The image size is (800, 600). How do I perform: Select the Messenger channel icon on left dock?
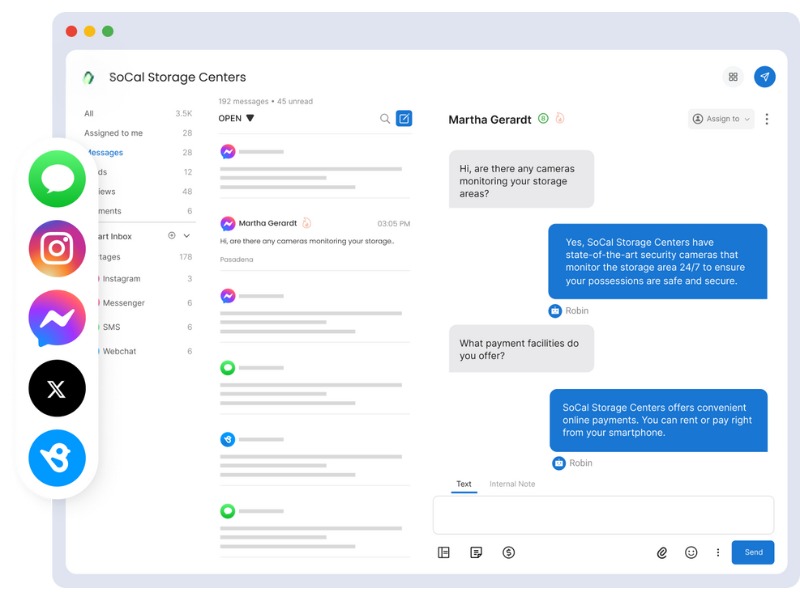(x=57, y=317)
